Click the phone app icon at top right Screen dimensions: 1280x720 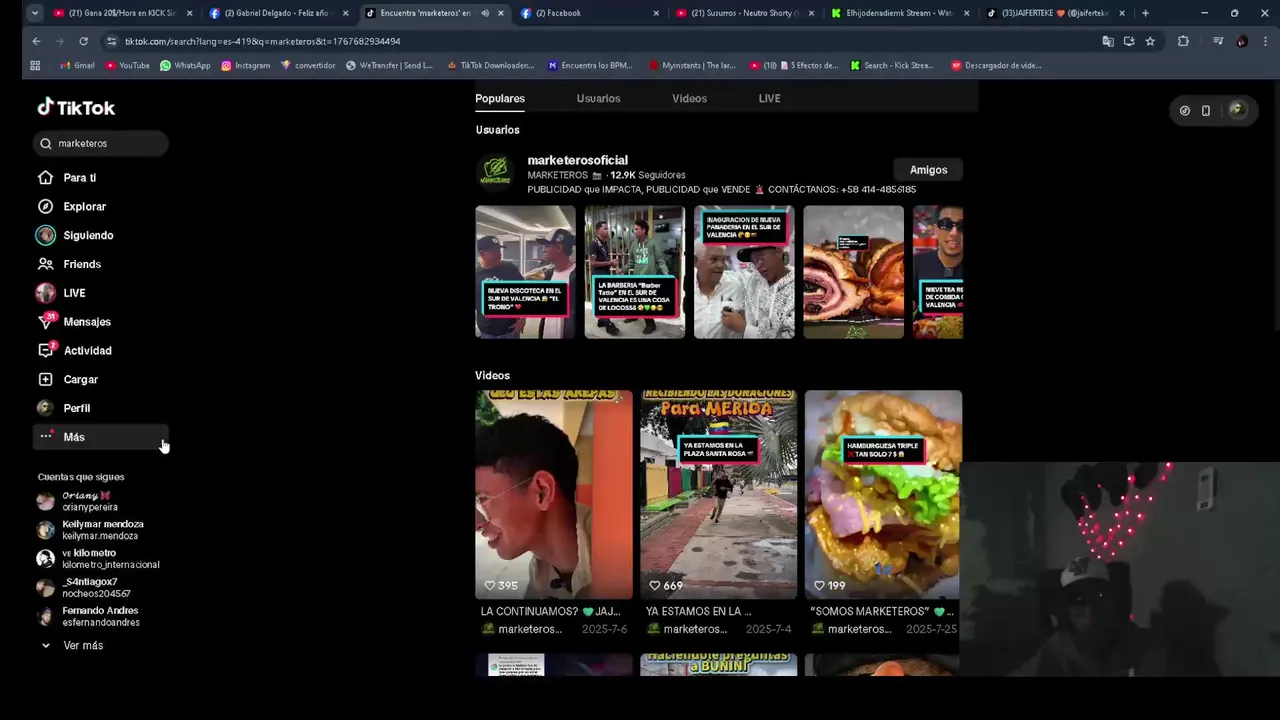pyautogui.click(x=1206, y=111)
